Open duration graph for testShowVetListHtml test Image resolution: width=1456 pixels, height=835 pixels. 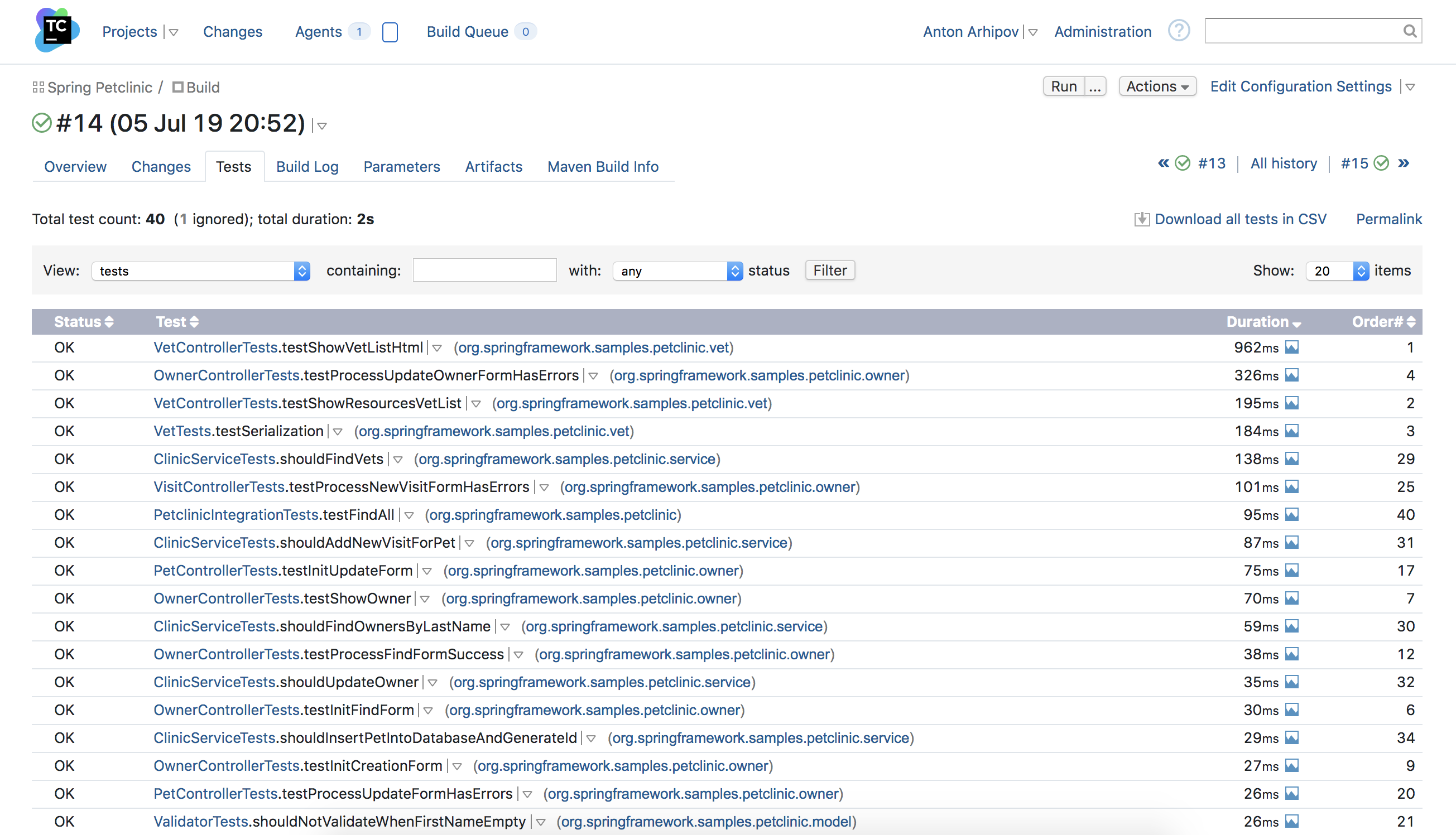[1291, 347]
